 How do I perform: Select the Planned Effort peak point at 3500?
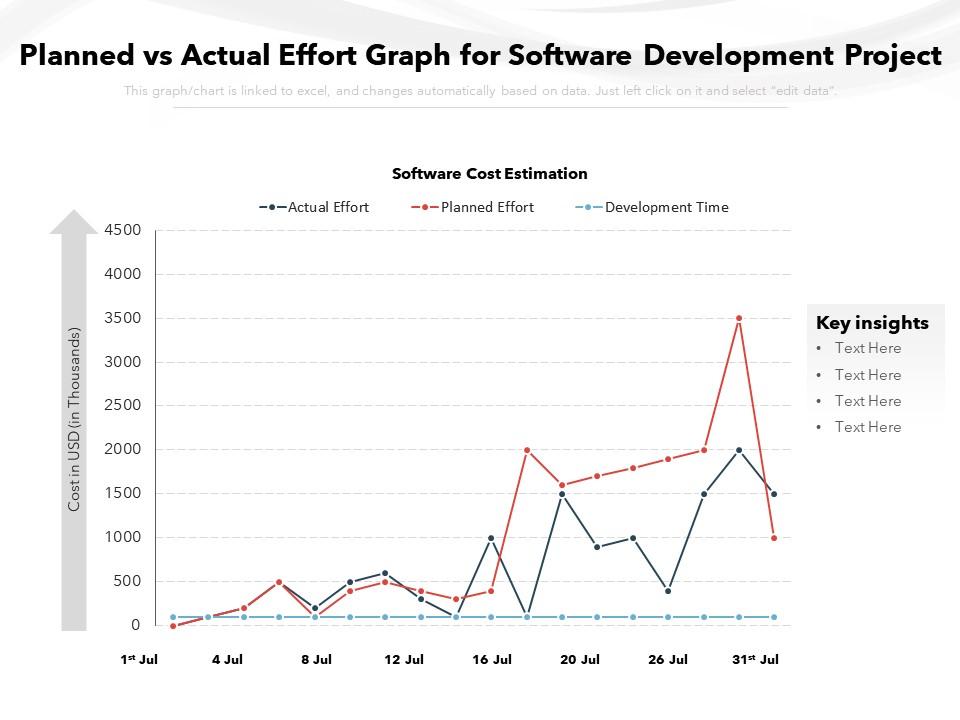coord(739,318)
